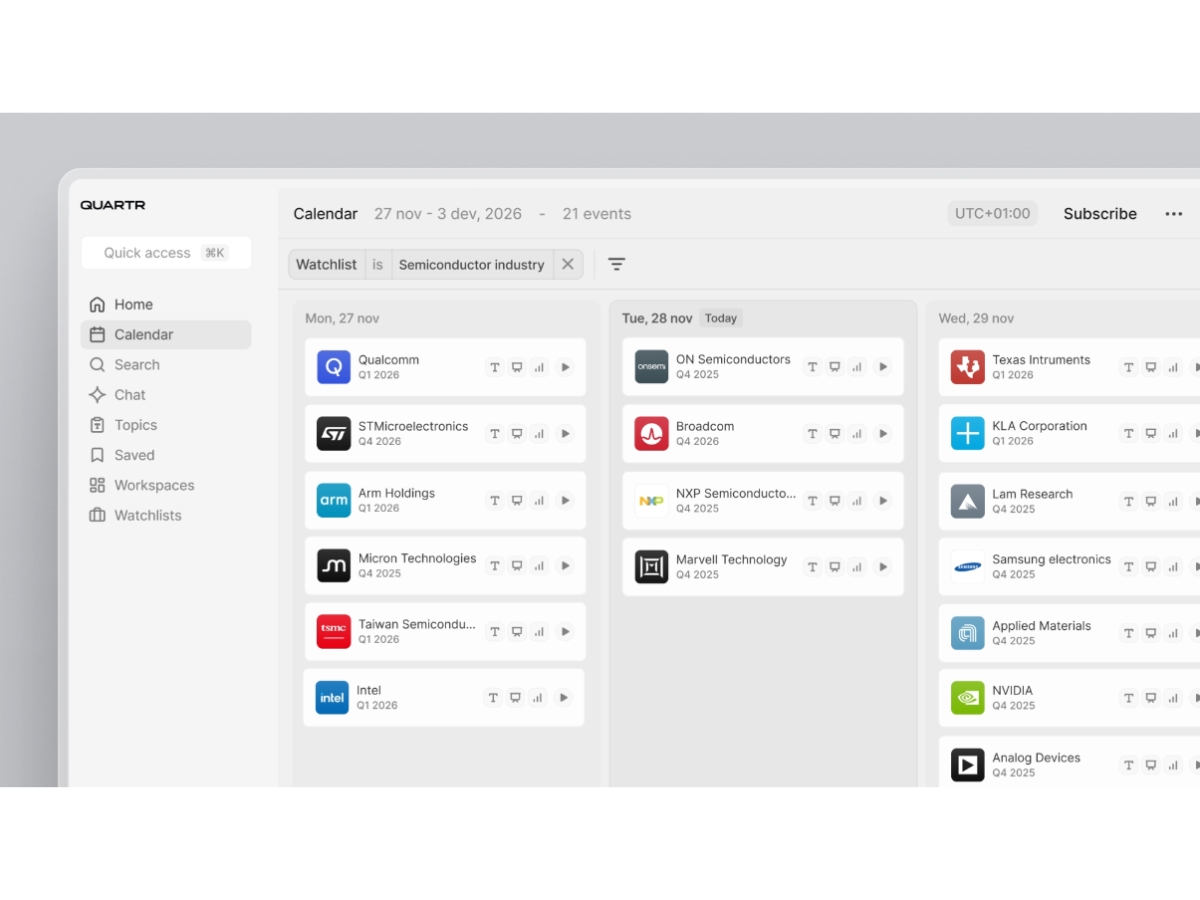This screenshot has height=900, width=1200.
Task: Open Intel transcript icon
Action: click(x=492, y=697)
